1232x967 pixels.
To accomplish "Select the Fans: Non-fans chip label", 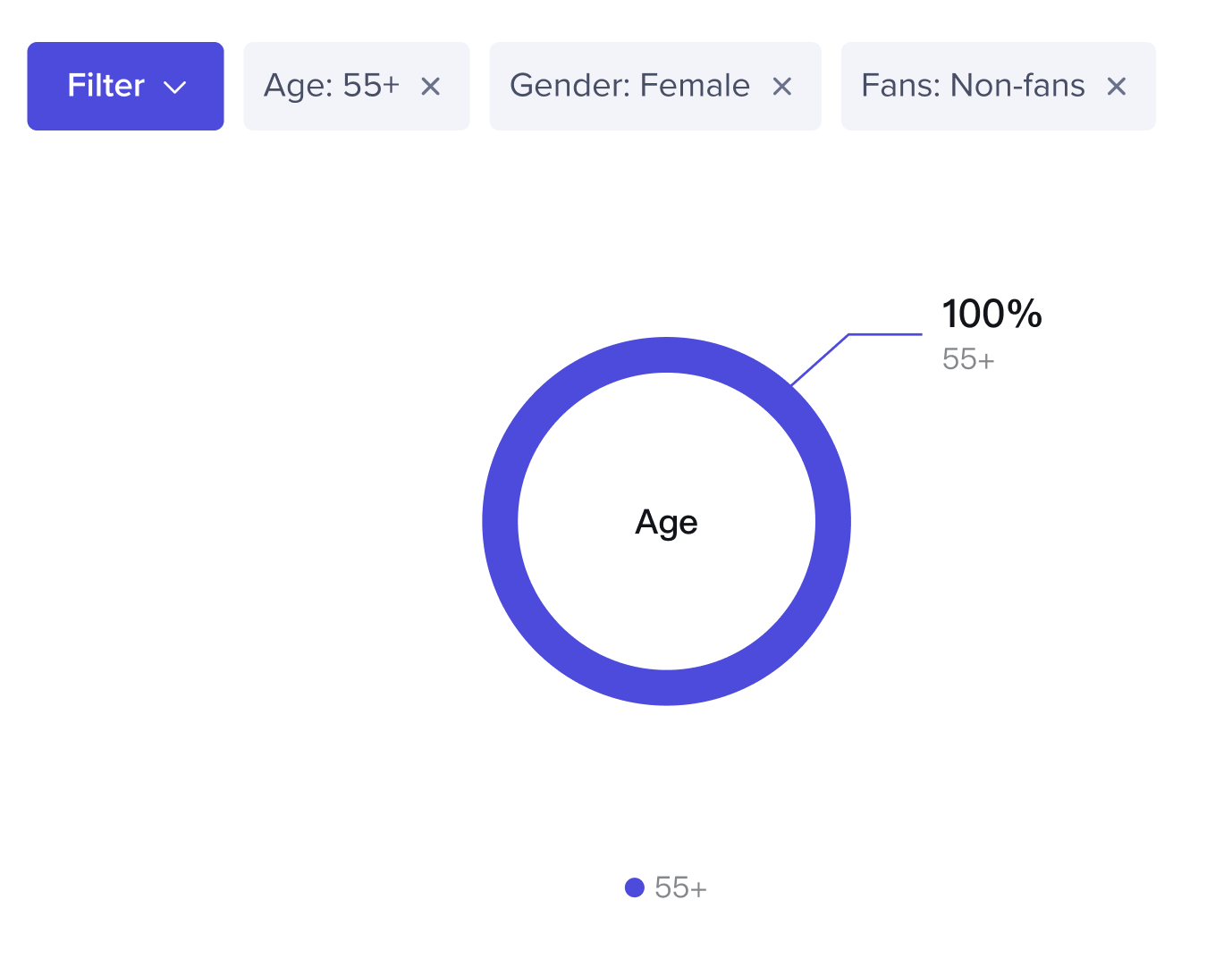I will point(973,86).
